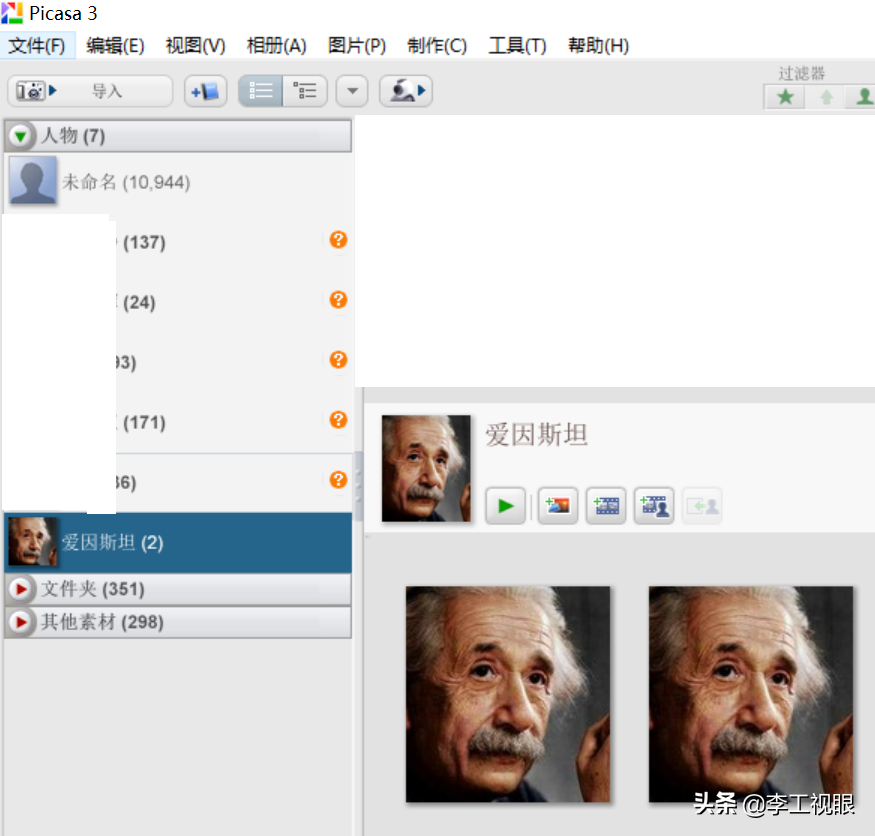The image size is (875, 836).
Task: Expand the 文件夹 (351) section
Action: [x=21, y=589]
